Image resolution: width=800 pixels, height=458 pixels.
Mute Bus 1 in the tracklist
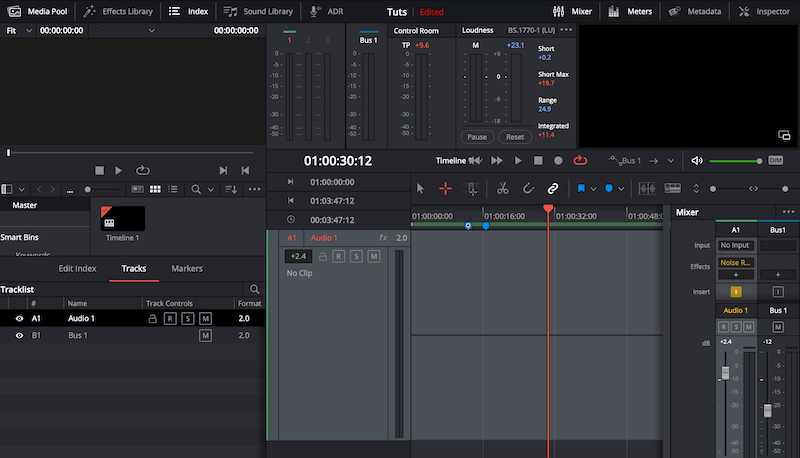[x=205, y=336]
